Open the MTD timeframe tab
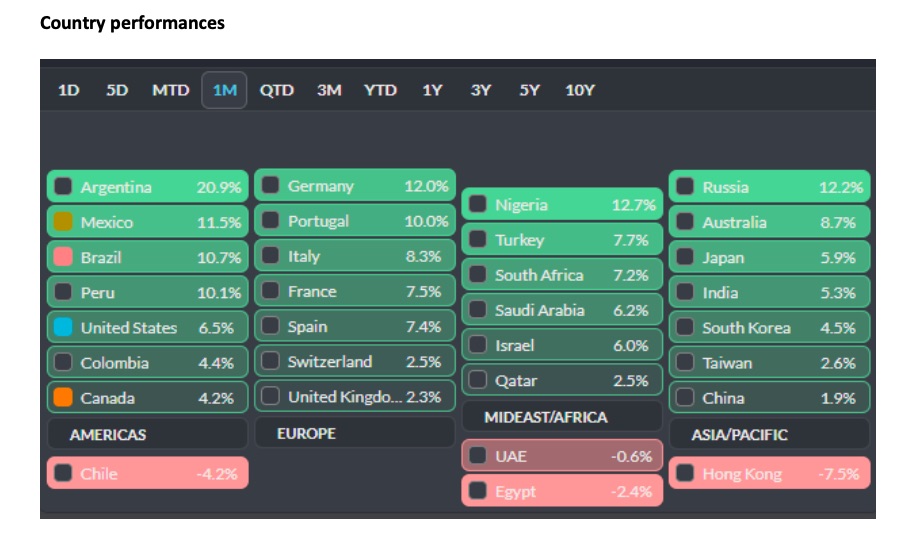 (x=170, y=90)
